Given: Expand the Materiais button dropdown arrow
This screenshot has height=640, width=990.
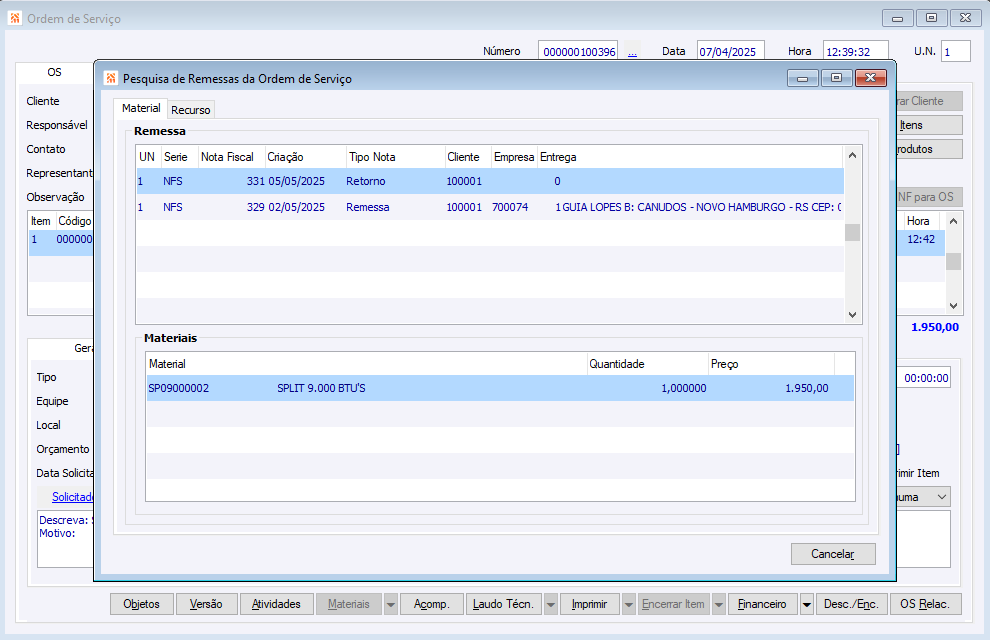Looking at the screenshot, I should pos(391,604).
